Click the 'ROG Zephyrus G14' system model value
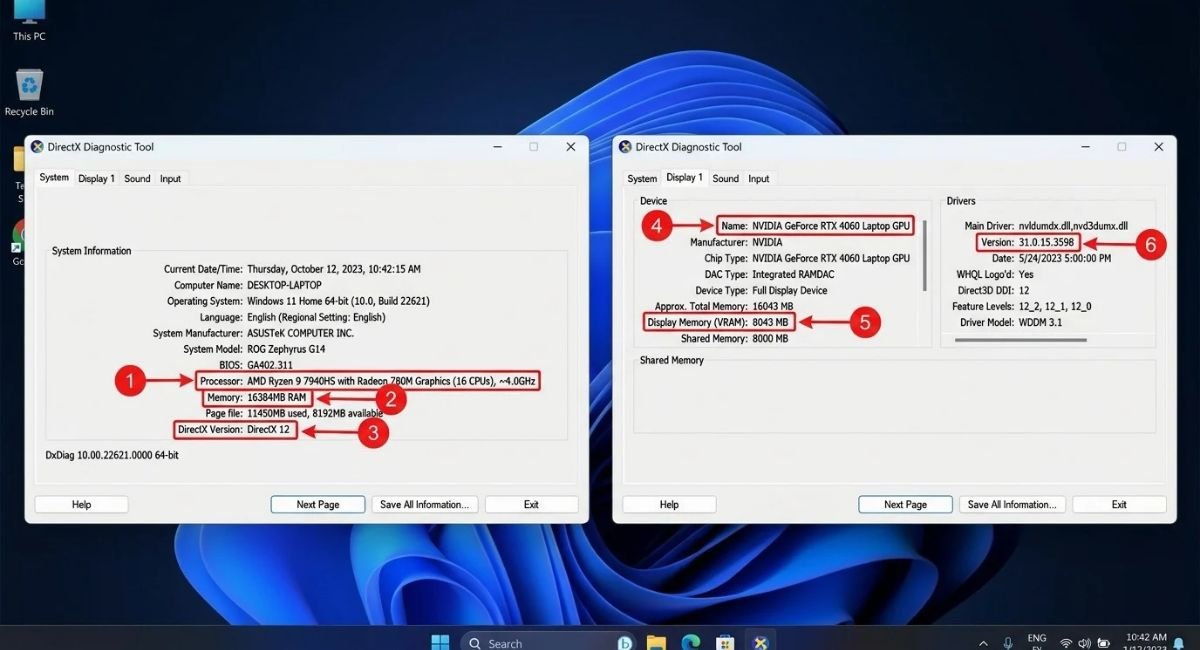 click(x=286, y=349)
